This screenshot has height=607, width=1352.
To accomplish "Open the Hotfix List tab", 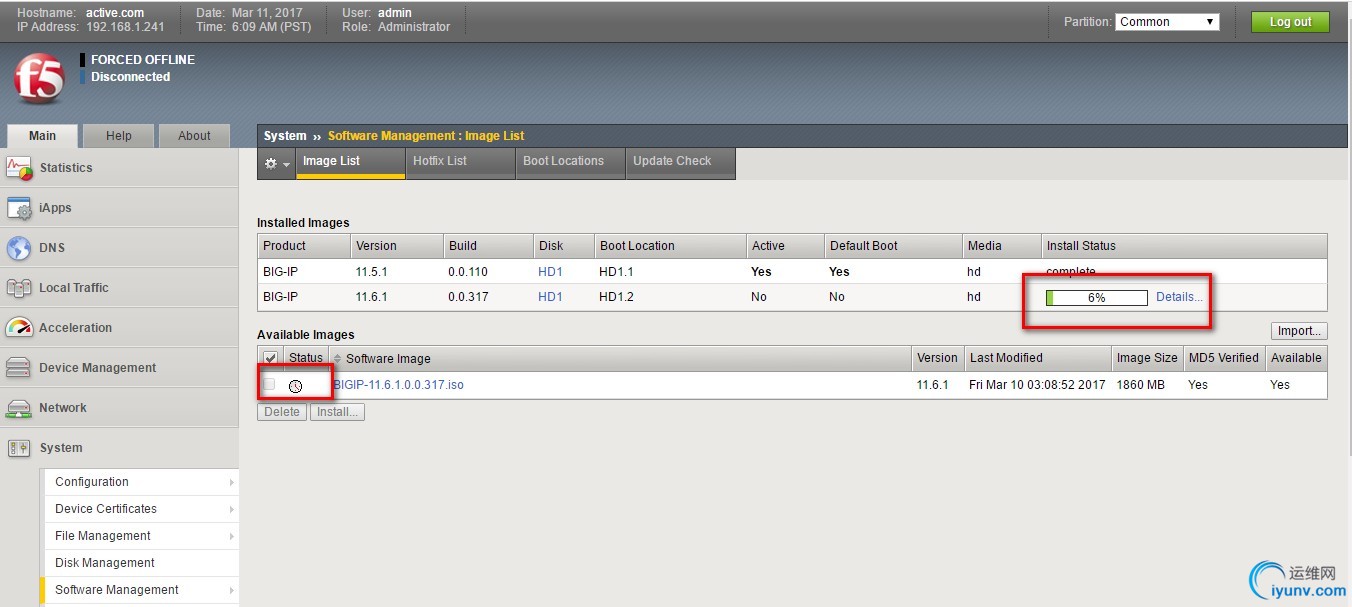I will pyautogui.click(x=461, y=163).
